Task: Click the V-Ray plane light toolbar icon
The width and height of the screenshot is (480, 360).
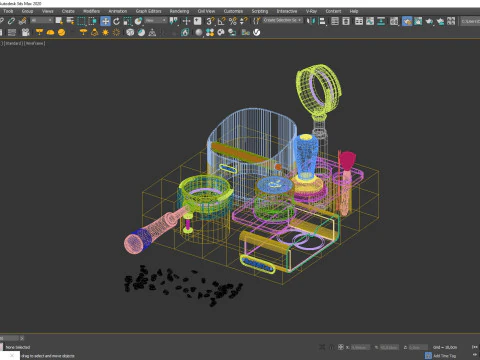Action: coord(39,32)
